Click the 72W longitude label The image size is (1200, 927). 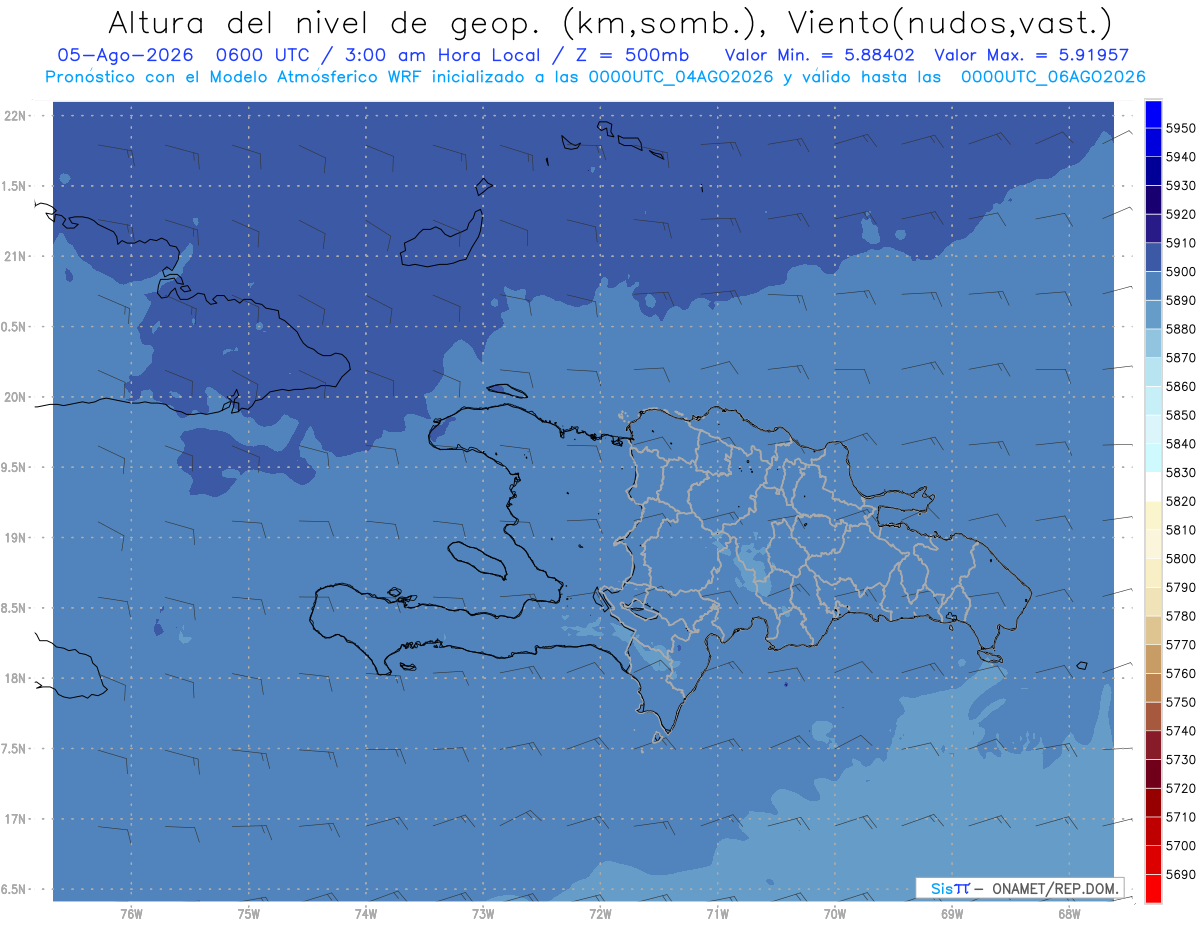point(600,913)
